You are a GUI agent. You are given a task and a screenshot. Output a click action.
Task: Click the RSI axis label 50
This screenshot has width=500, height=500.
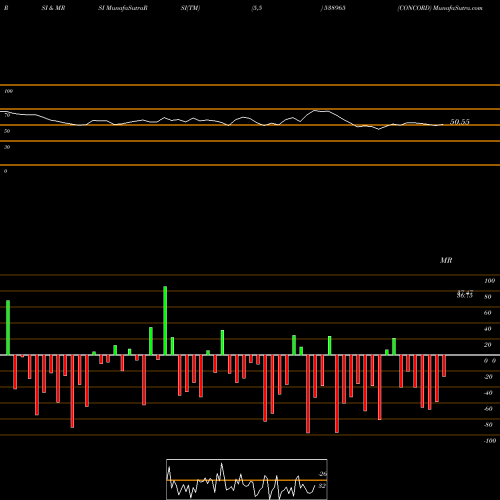tap(7, 131)
